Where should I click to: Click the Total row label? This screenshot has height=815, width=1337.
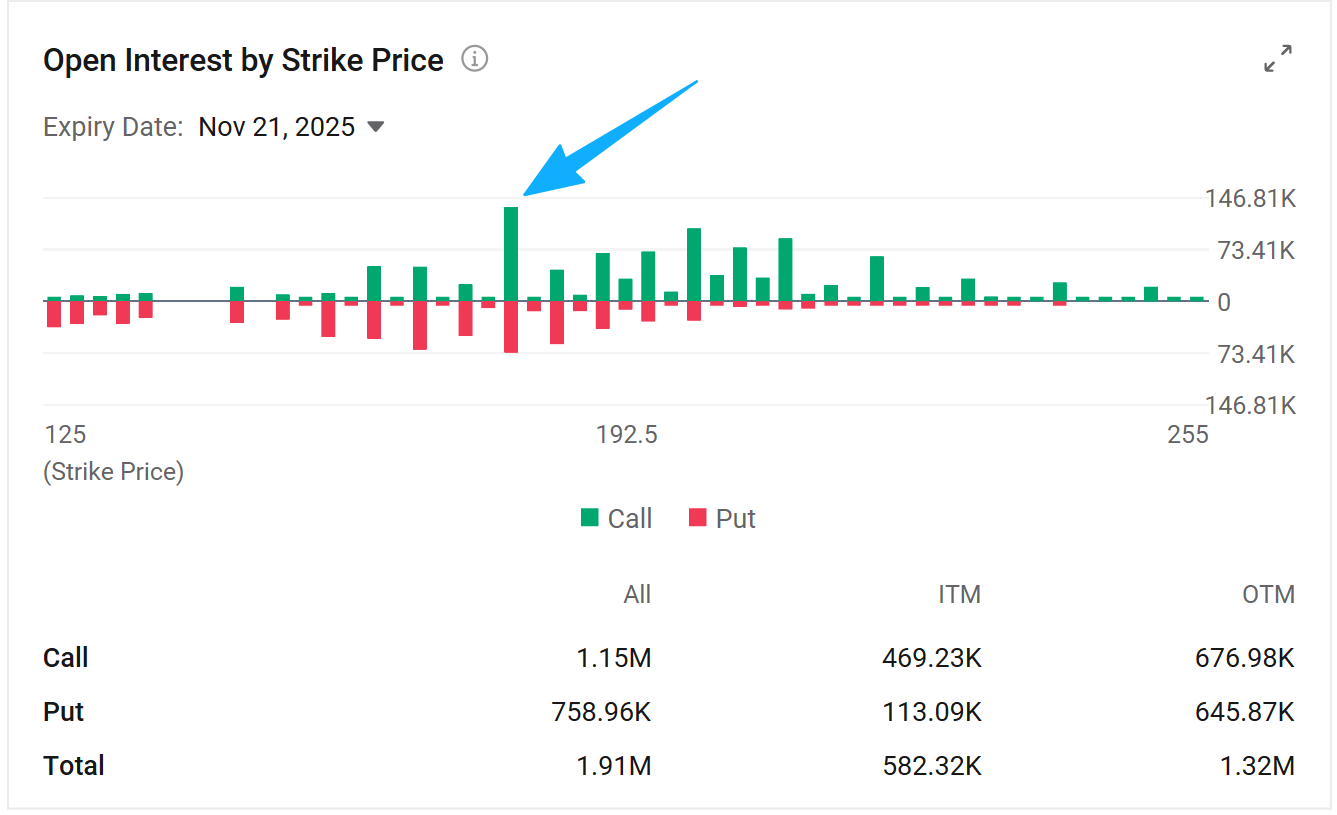pyautogui.click(x=74, y=766)
